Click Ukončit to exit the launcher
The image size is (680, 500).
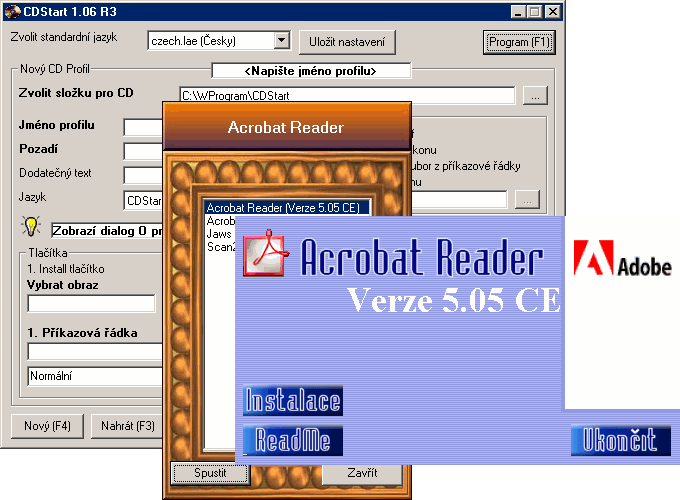(613, 440)
